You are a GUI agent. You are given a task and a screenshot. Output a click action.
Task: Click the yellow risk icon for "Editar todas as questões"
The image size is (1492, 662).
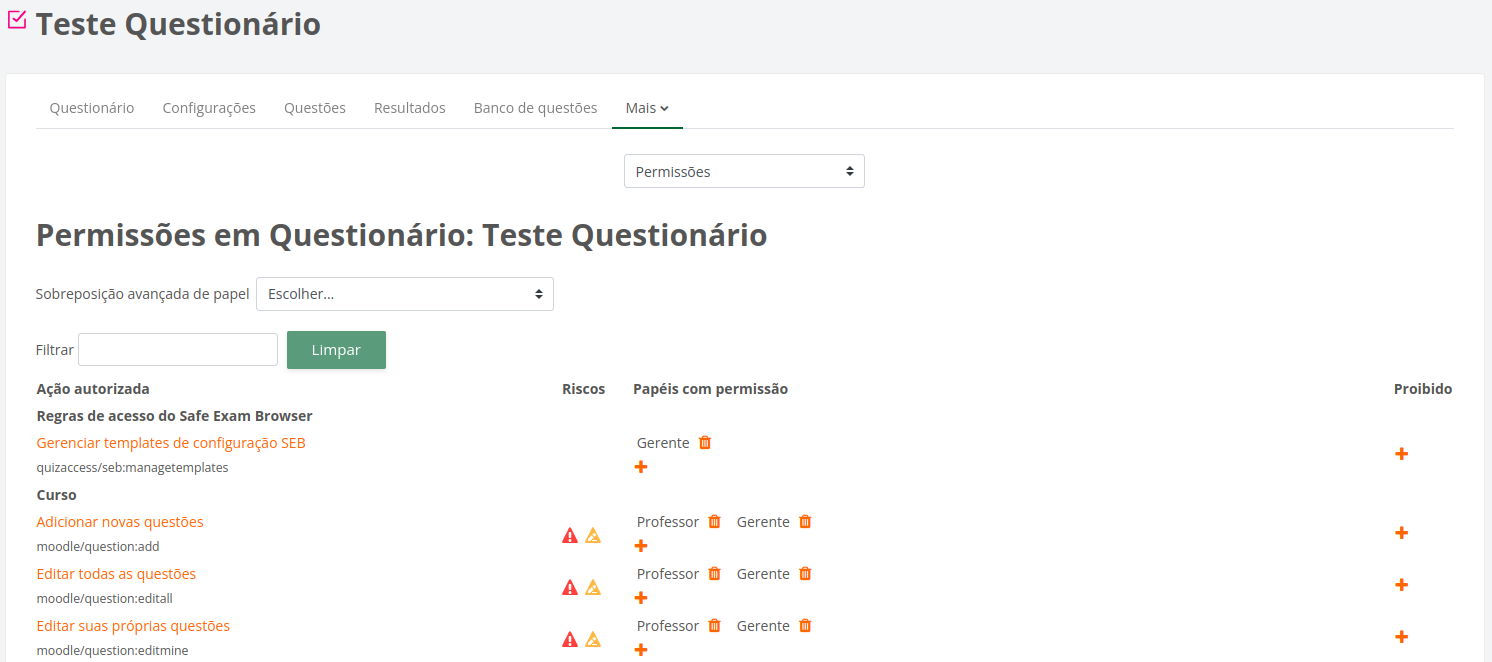pyautogui.click(x=593, y=587)
